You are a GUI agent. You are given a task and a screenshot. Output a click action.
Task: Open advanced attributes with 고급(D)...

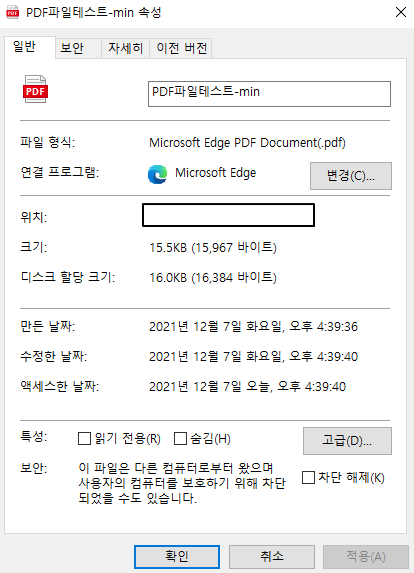pyautogui.click(x=347, y=441)
